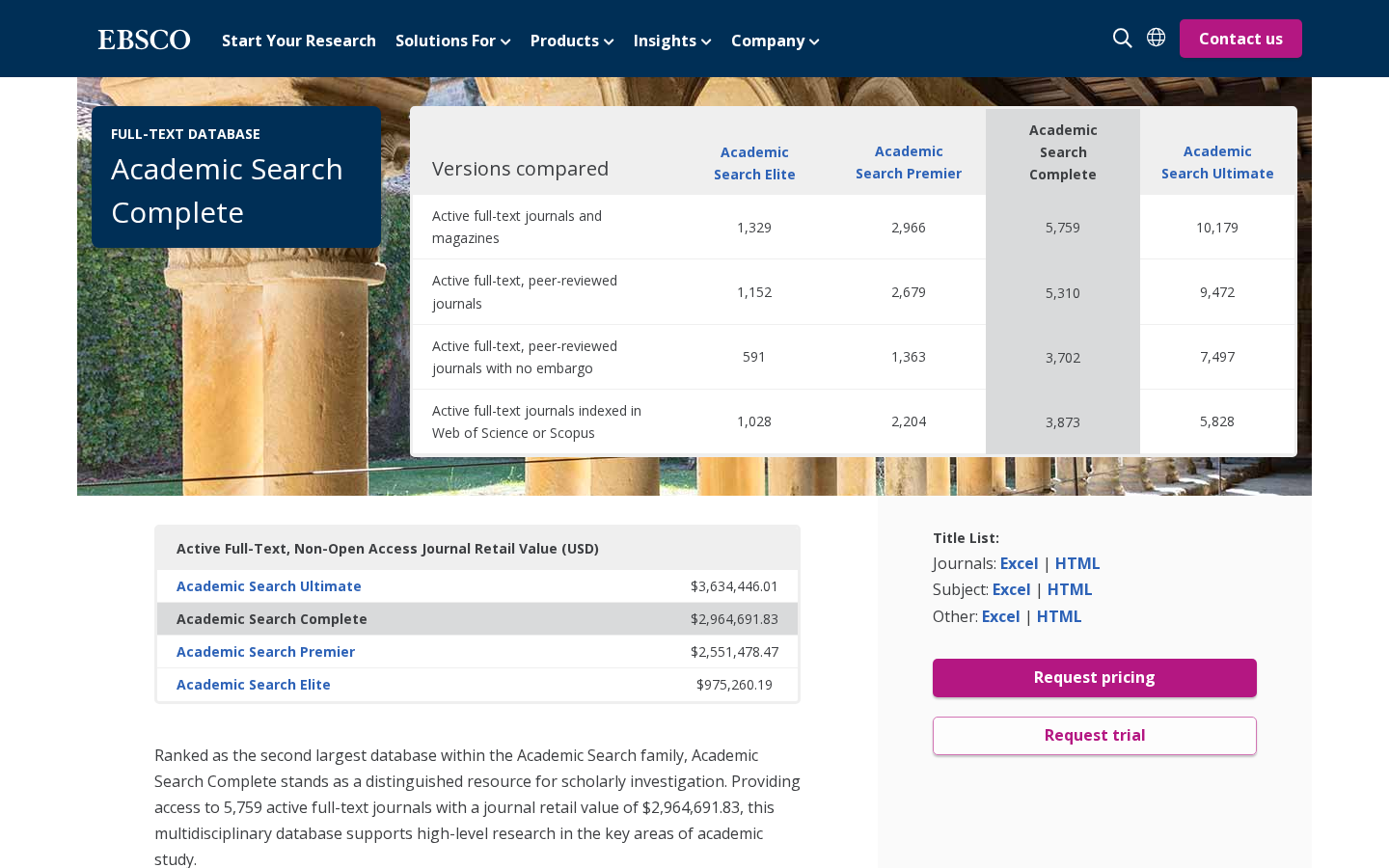Click the FULL-TEXT DATABASE label
The height and width of the screenshot is (868, 1389).
point(185,134)
